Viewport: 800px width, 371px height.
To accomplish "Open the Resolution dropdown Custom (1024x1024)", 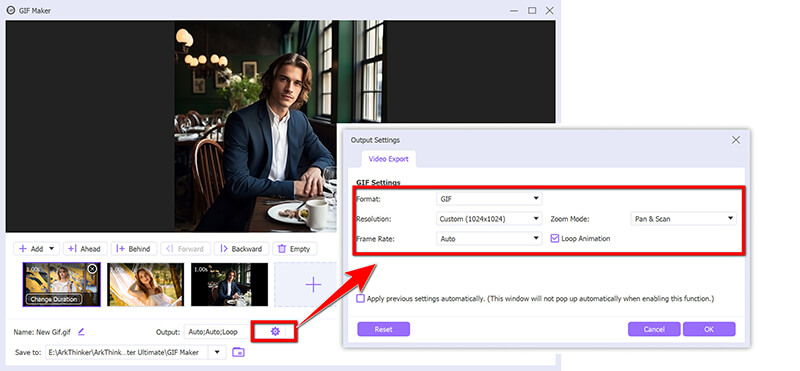I will pyautogui.click(x=489, y=219).
